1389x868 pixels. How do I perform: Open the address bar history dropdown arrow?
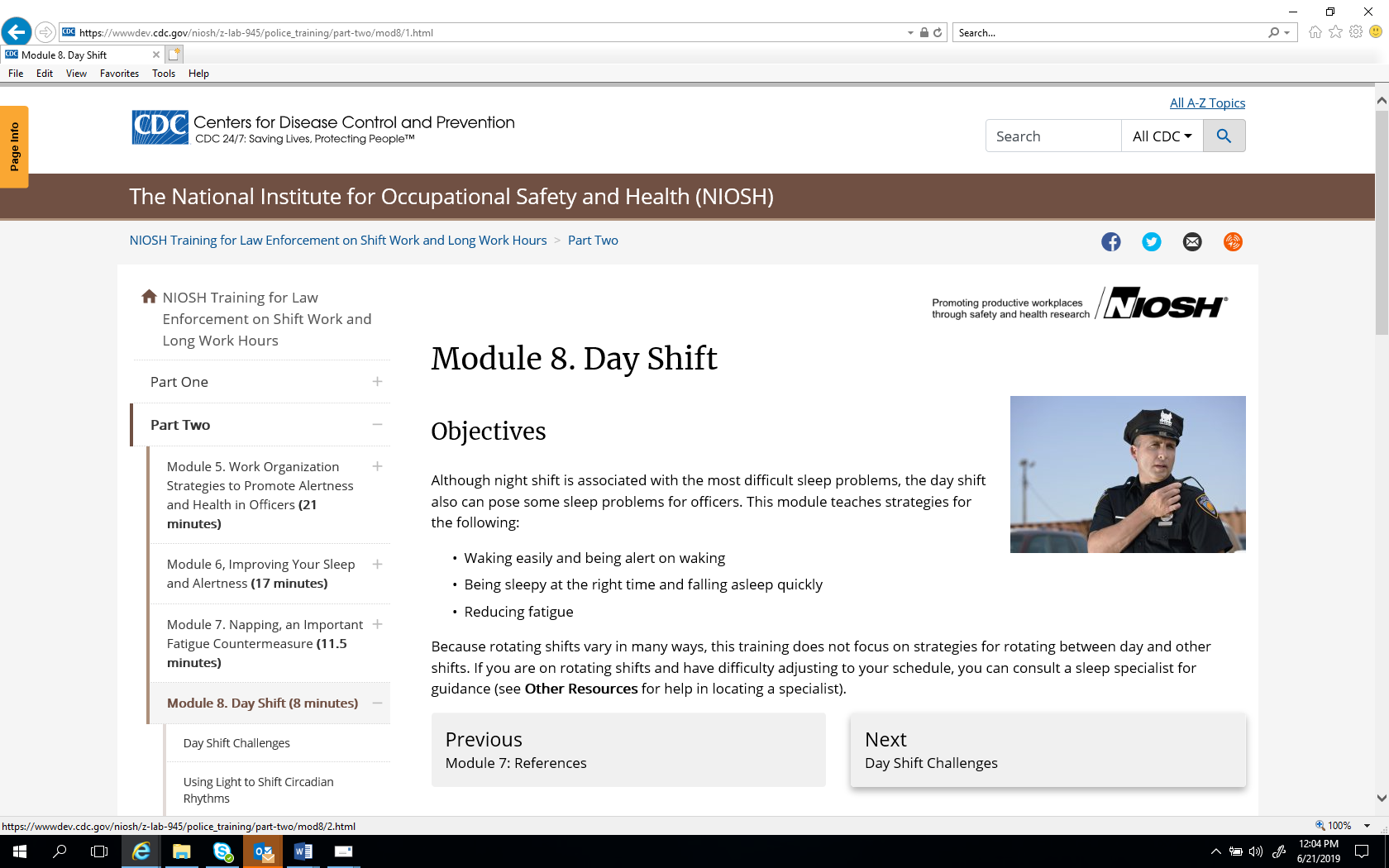pyautogui.click(x=911, y=33)
